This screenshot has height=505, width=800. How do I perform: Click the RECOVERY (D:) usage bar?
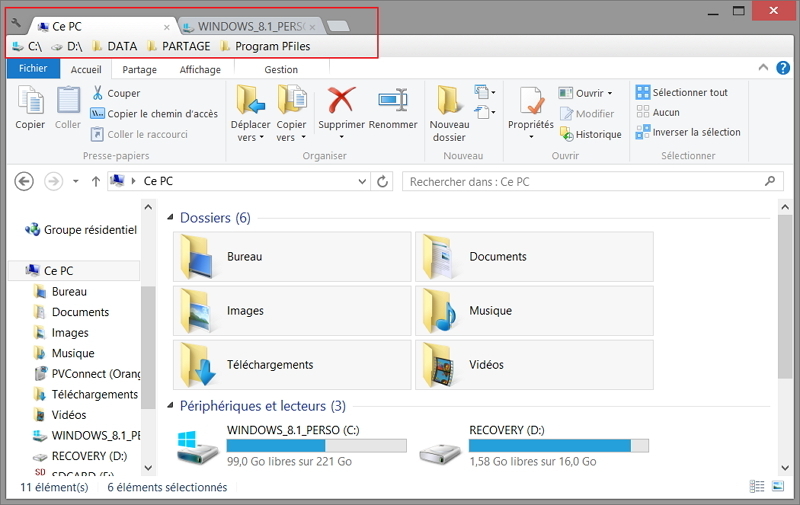pyautogui.click(x=559, y=446)
